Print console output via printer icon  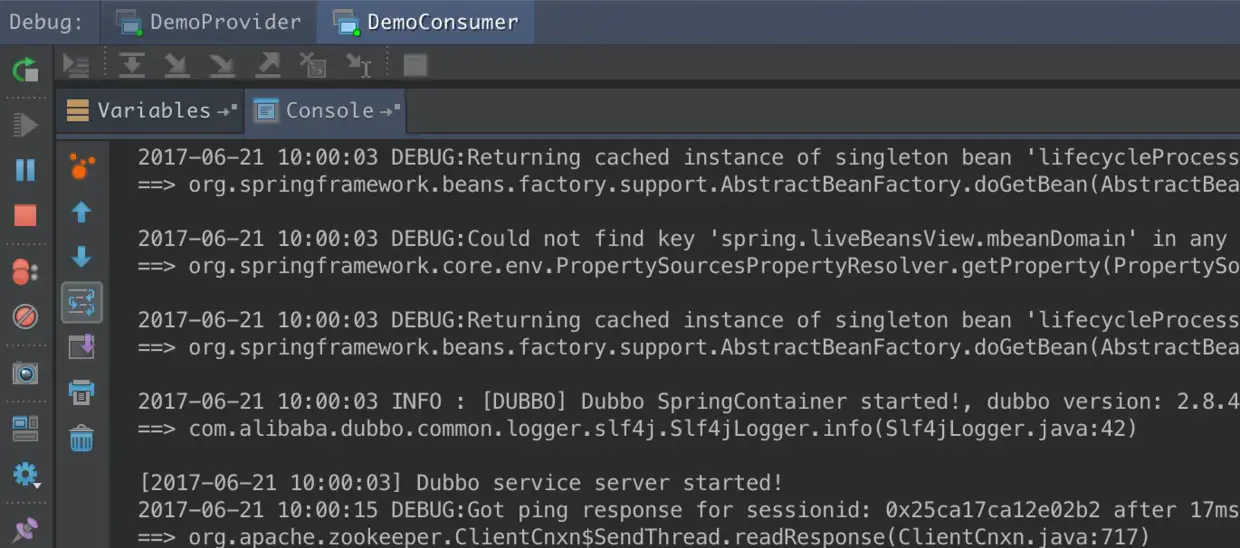[81, 392]
